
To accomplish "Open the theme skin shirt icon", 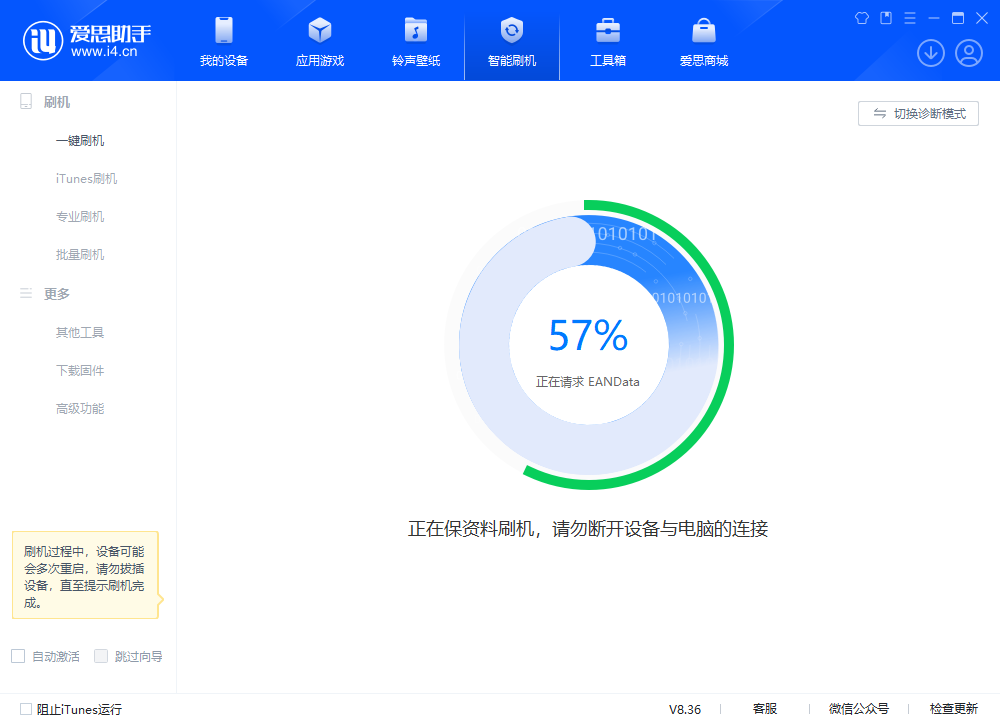I will coord(861,17).
